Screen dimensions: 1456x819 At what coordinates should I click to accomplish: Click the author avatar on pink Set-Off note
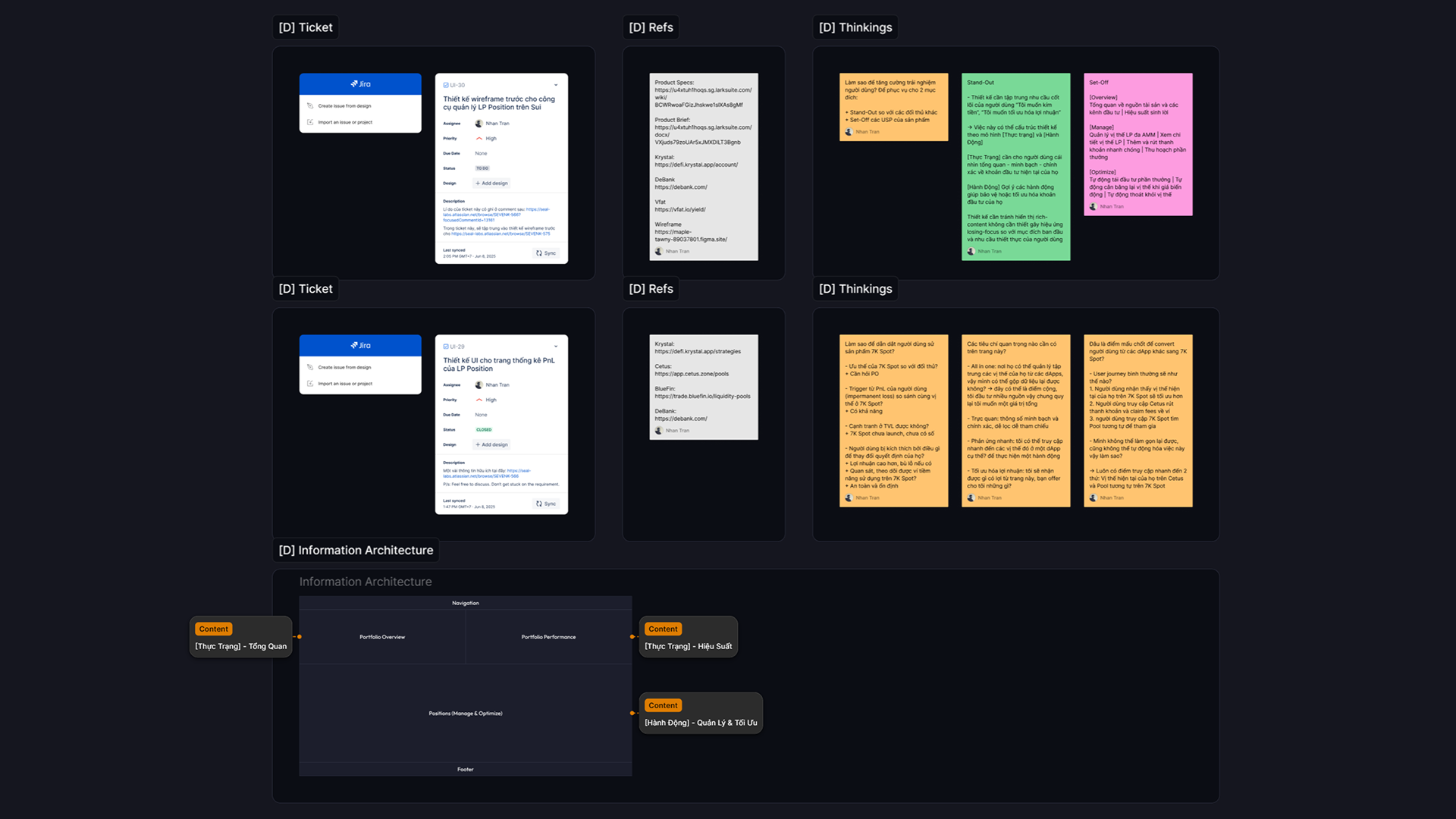1093,206
